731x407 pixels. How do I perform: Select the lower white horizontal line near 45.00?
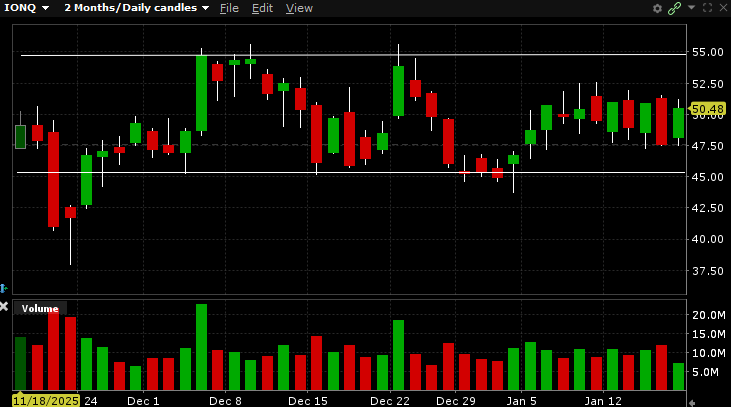(x=351, y=172)
